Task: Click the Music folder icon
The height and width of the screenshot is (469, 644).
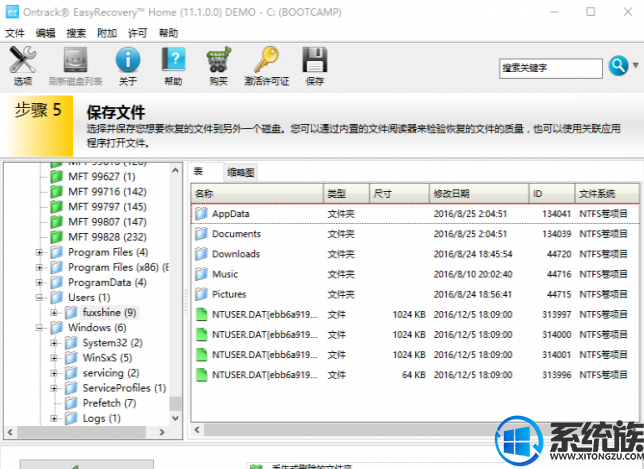Action: coord(201,274)
